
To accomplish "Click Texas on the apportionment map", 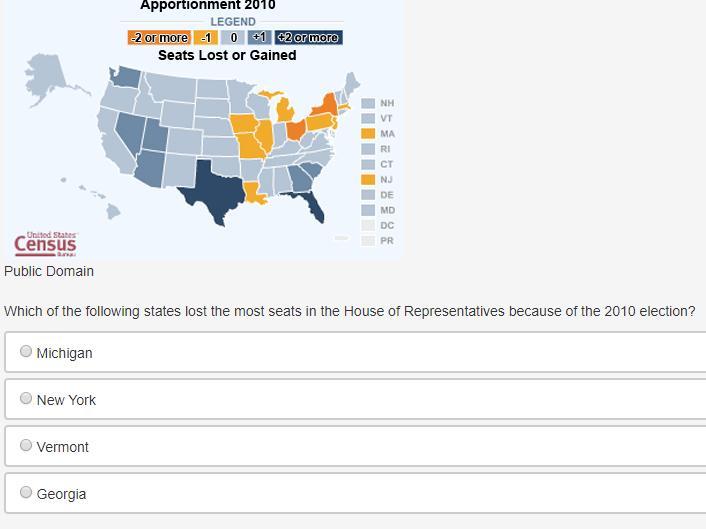I will pos(211,189).
